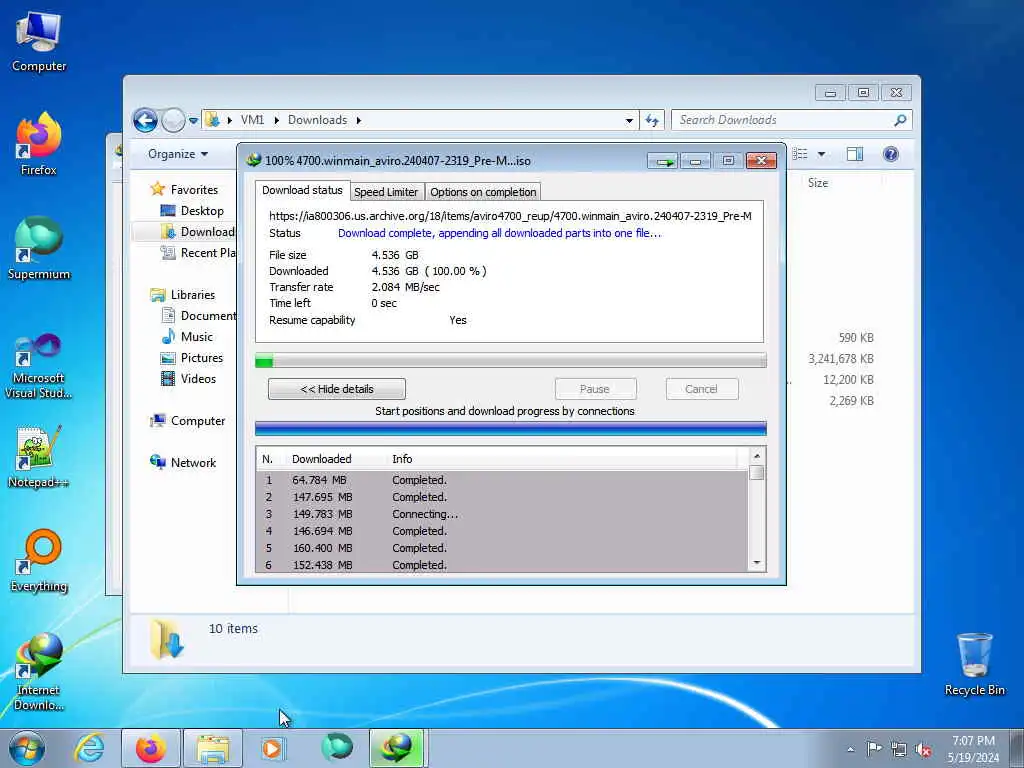Open the Computer desktop icon
Screen dimensions: 1024x768
click(39, 41)
